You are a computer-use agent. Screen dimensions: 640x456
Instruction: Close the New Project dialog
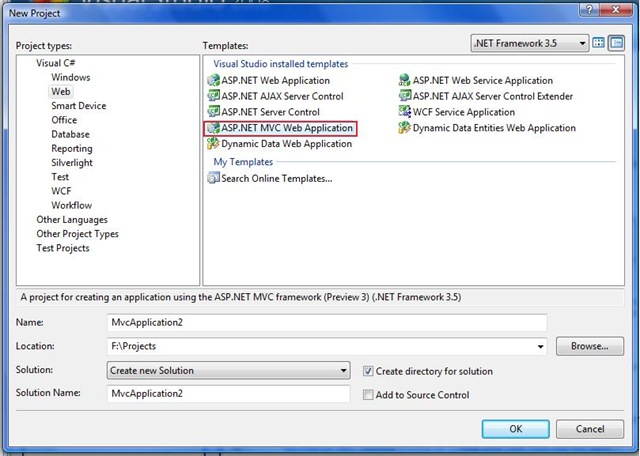(x=616, y=9)
